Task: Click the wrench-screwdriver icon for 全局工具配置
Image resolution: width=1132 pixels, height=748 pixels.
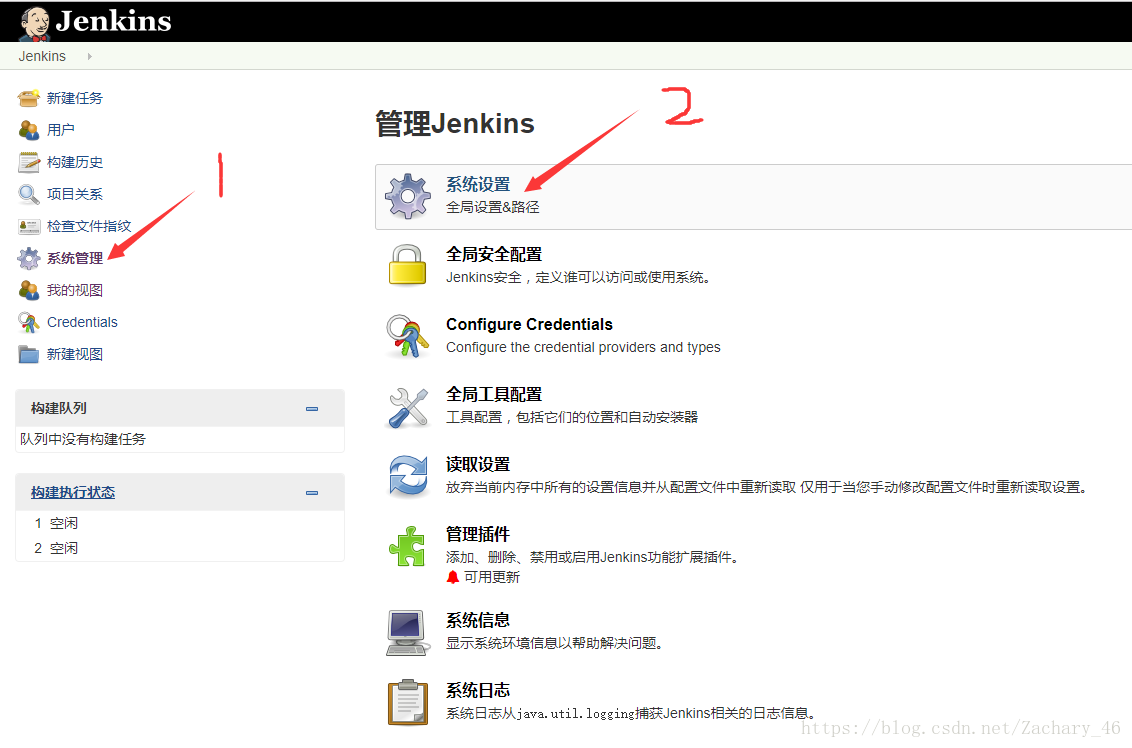Action: pyautogui.click(x=408, y=407)
